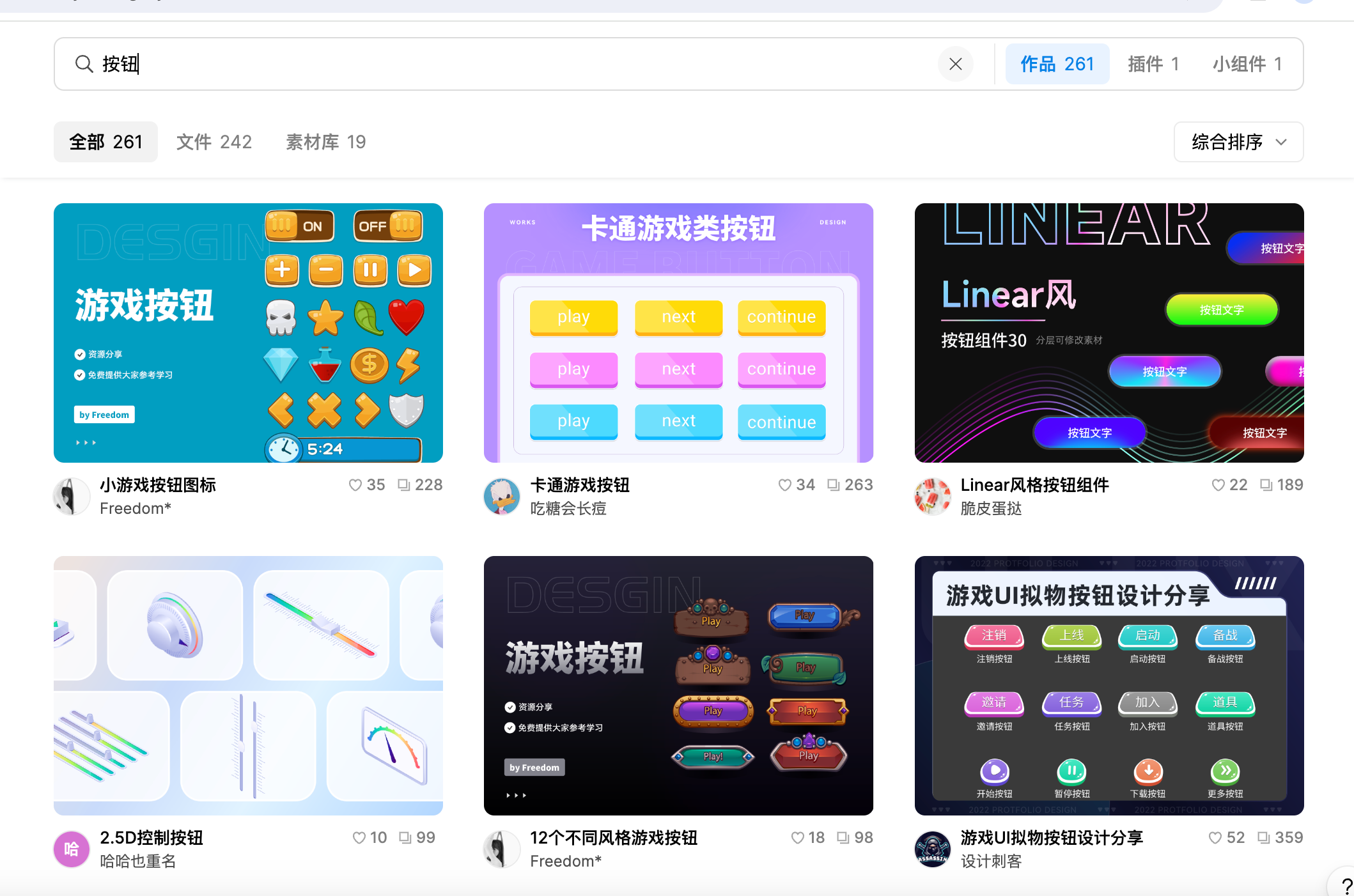Like 12个不同风格游戏按钮 with heart icon
The height and width of the screenshot is (896, 1354).
(798, 838)
